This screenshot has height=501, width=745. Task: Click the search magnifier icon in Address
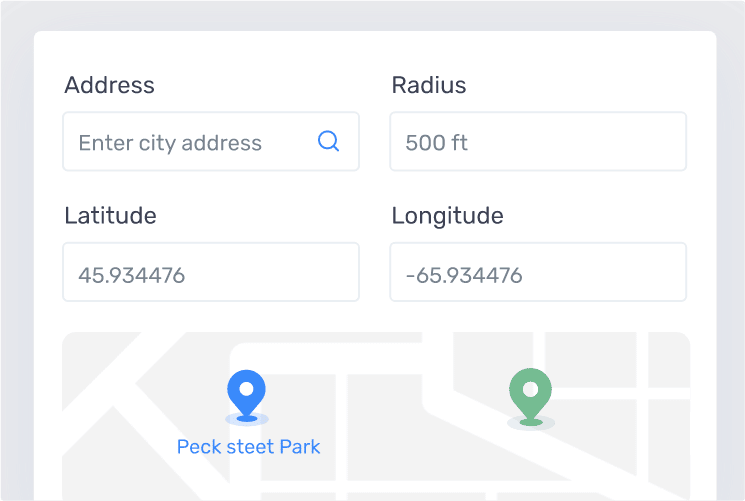click(x=328, y=141)
